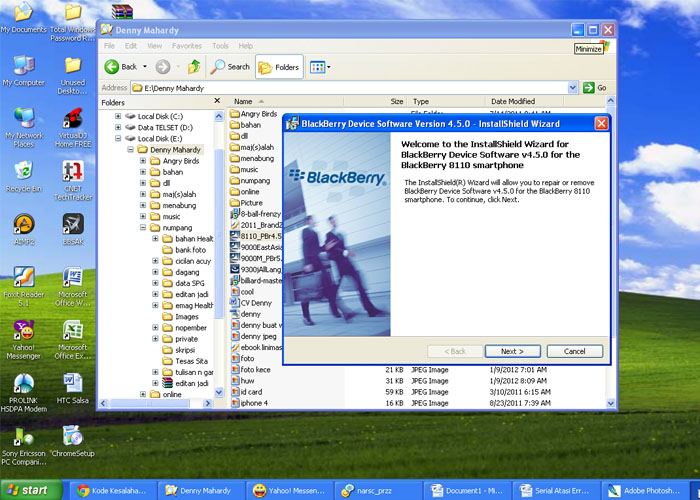The height and width of the screenshot is (500, 700).
Task: Open Recycle Bin on the desktop
Action: (x=22, y=177)
